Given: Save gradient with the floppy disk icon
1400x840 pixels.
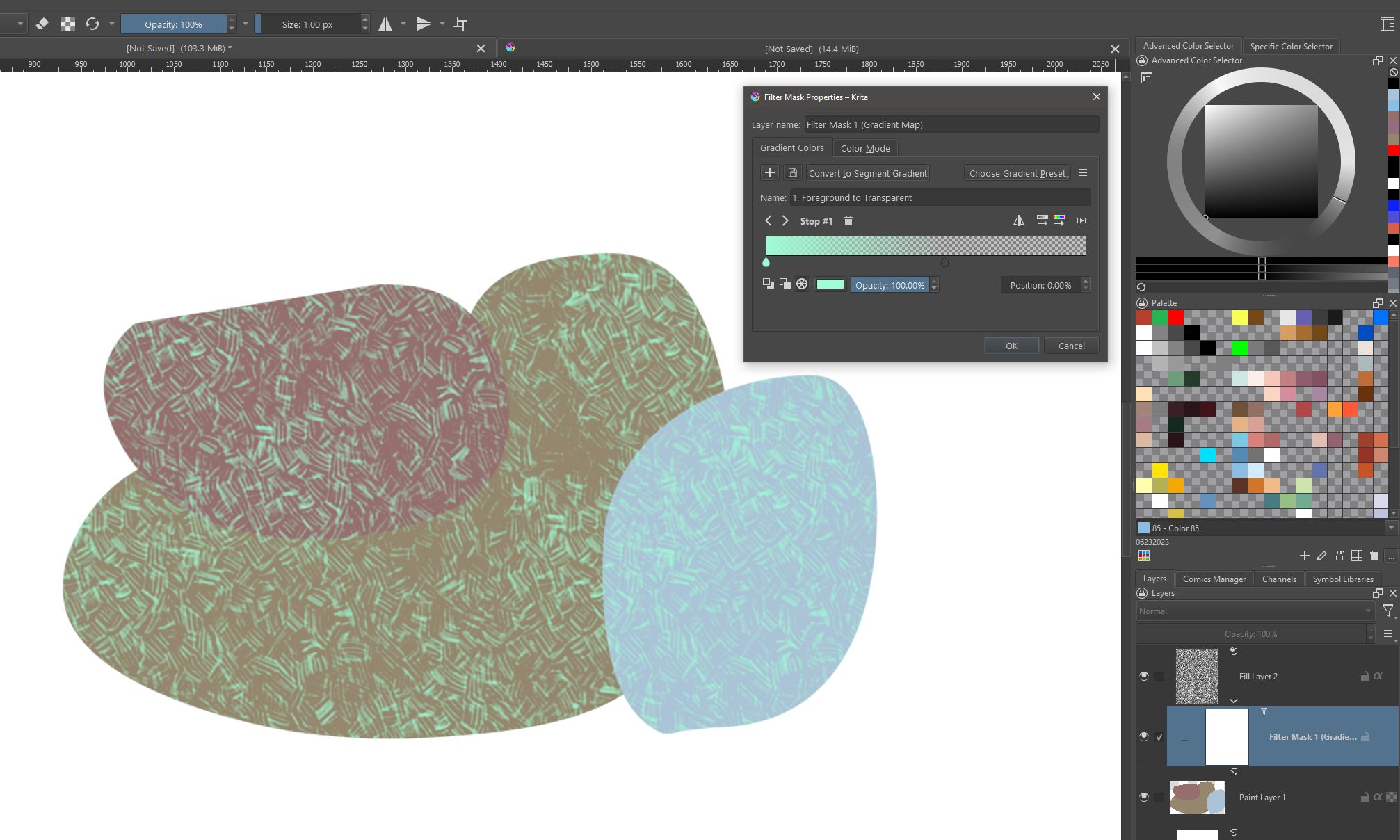Looking at the screenshot, I should 792,172.
